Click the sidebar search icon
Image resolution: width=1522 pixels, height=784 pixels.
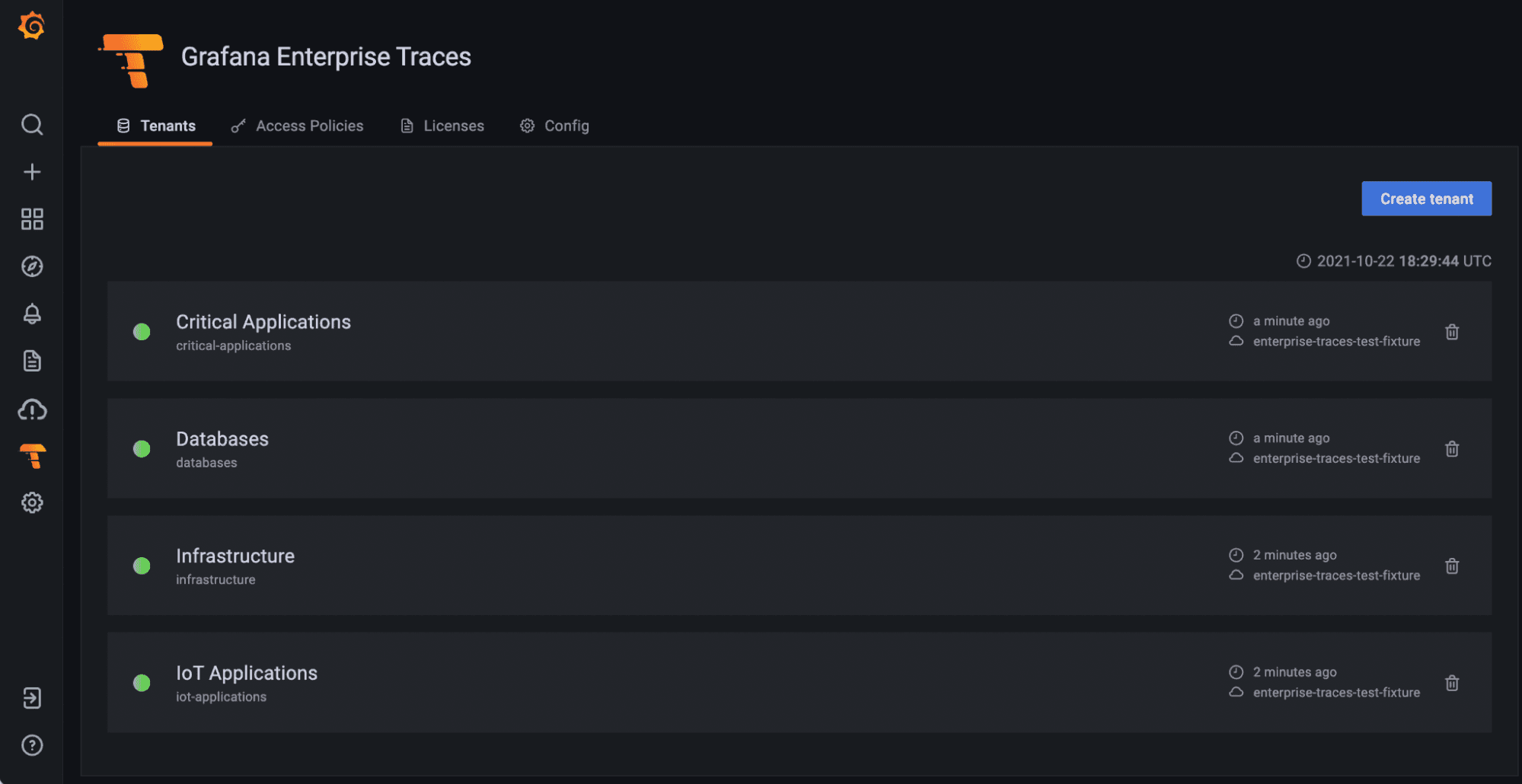tap(32, 124)
